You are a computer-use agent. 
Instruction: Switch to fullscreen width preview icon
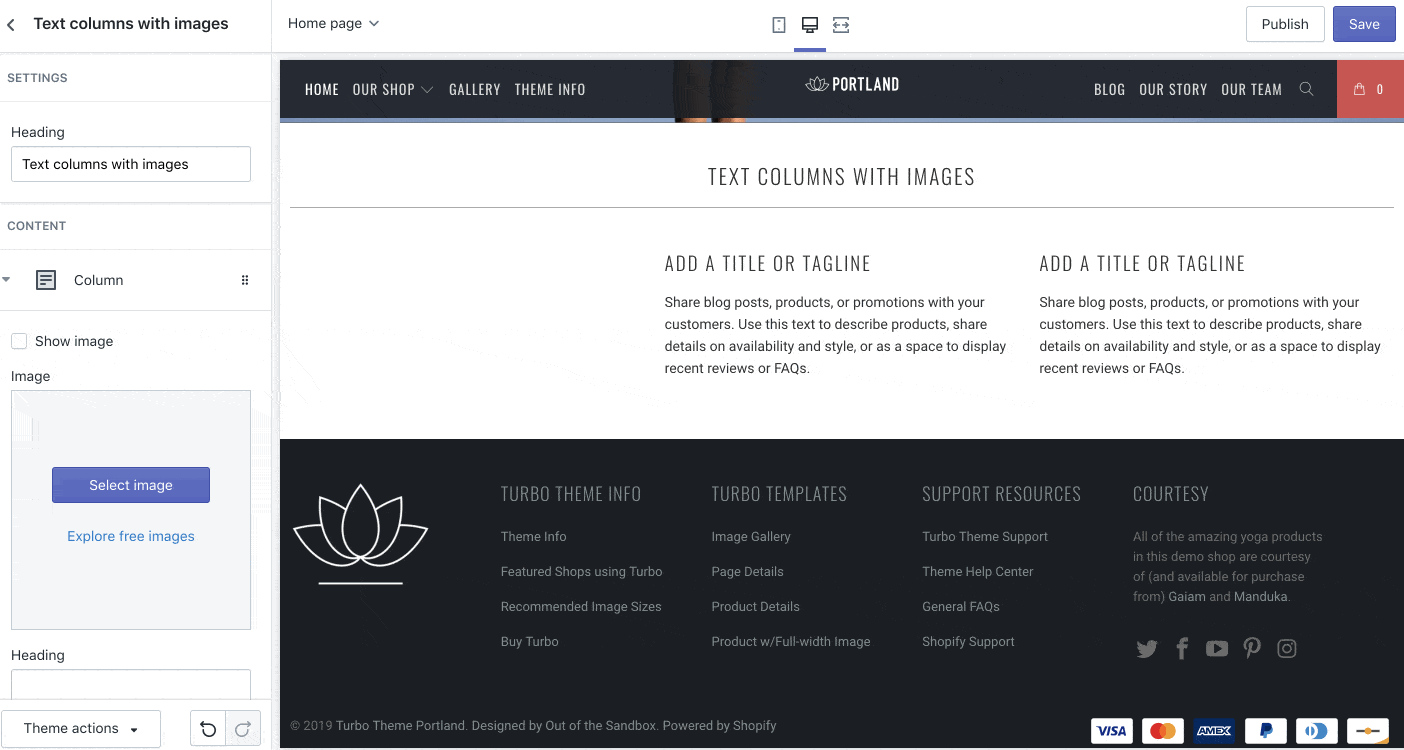(841, 25)
